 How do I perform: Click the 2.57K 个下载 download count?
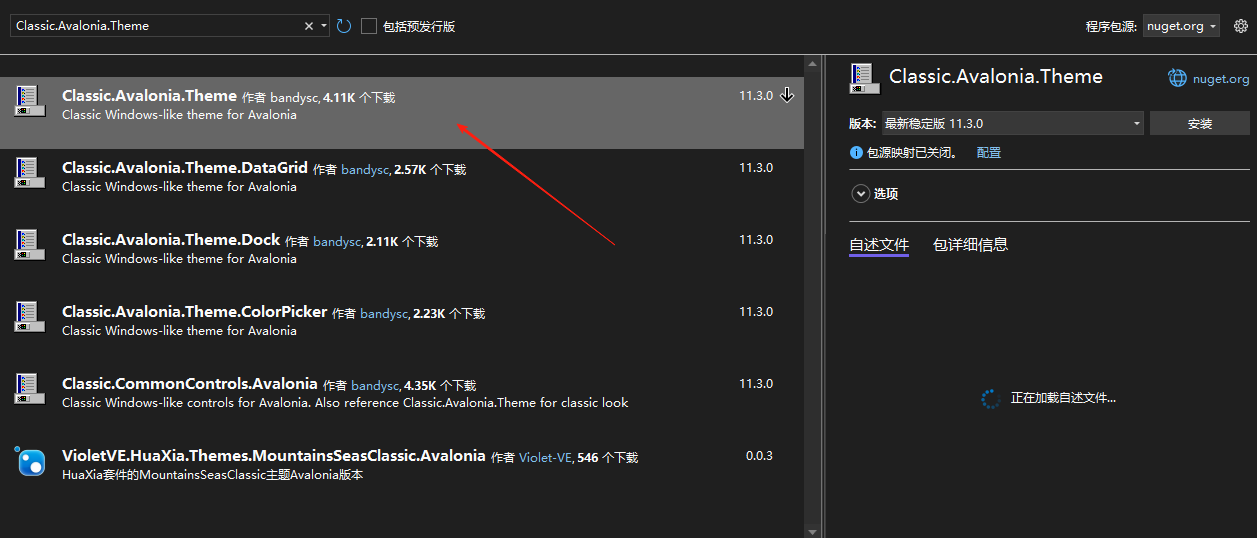coord(430,170)
